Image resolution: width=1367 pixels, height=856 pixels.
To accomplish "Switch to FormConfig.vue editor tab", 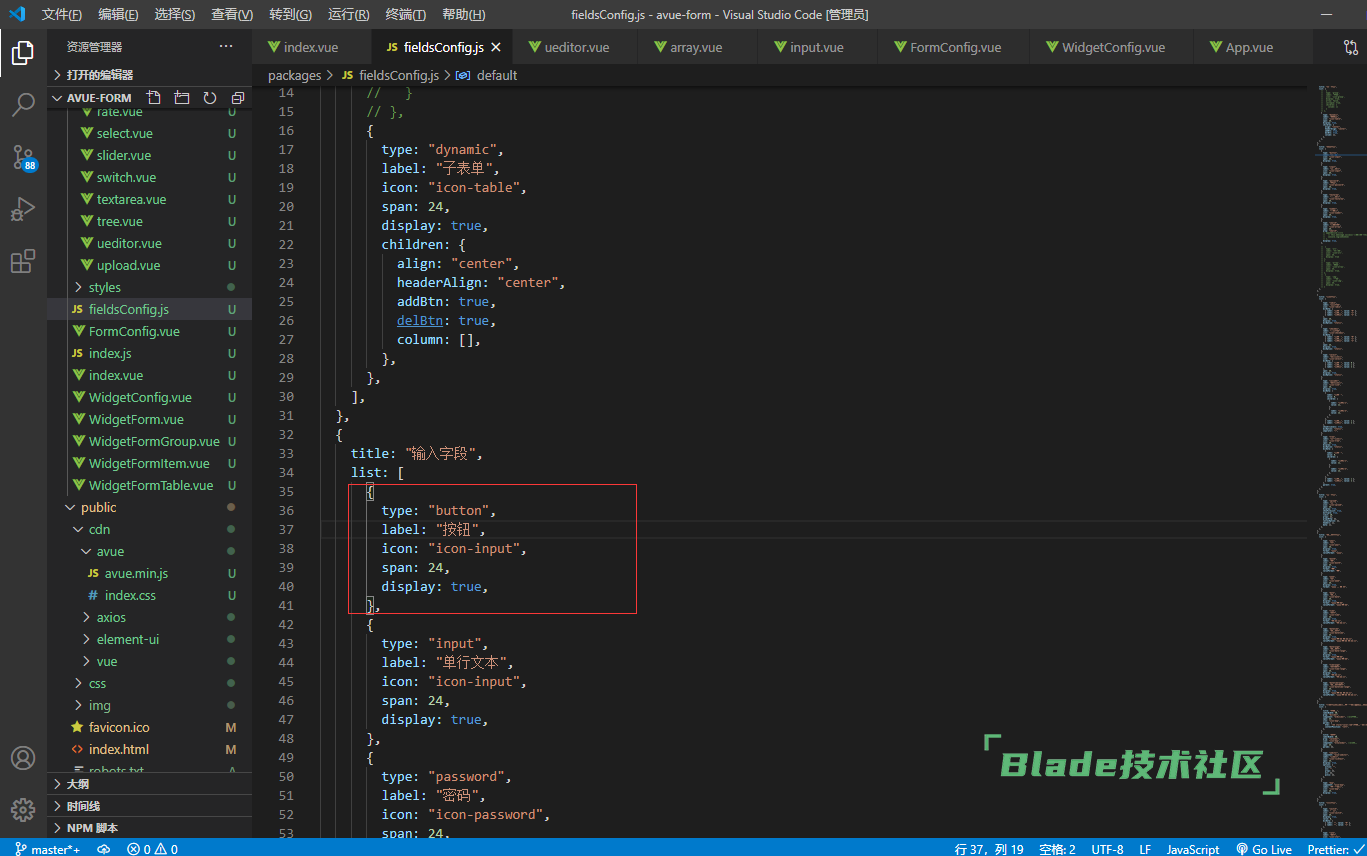I will [x=955, y=47].
